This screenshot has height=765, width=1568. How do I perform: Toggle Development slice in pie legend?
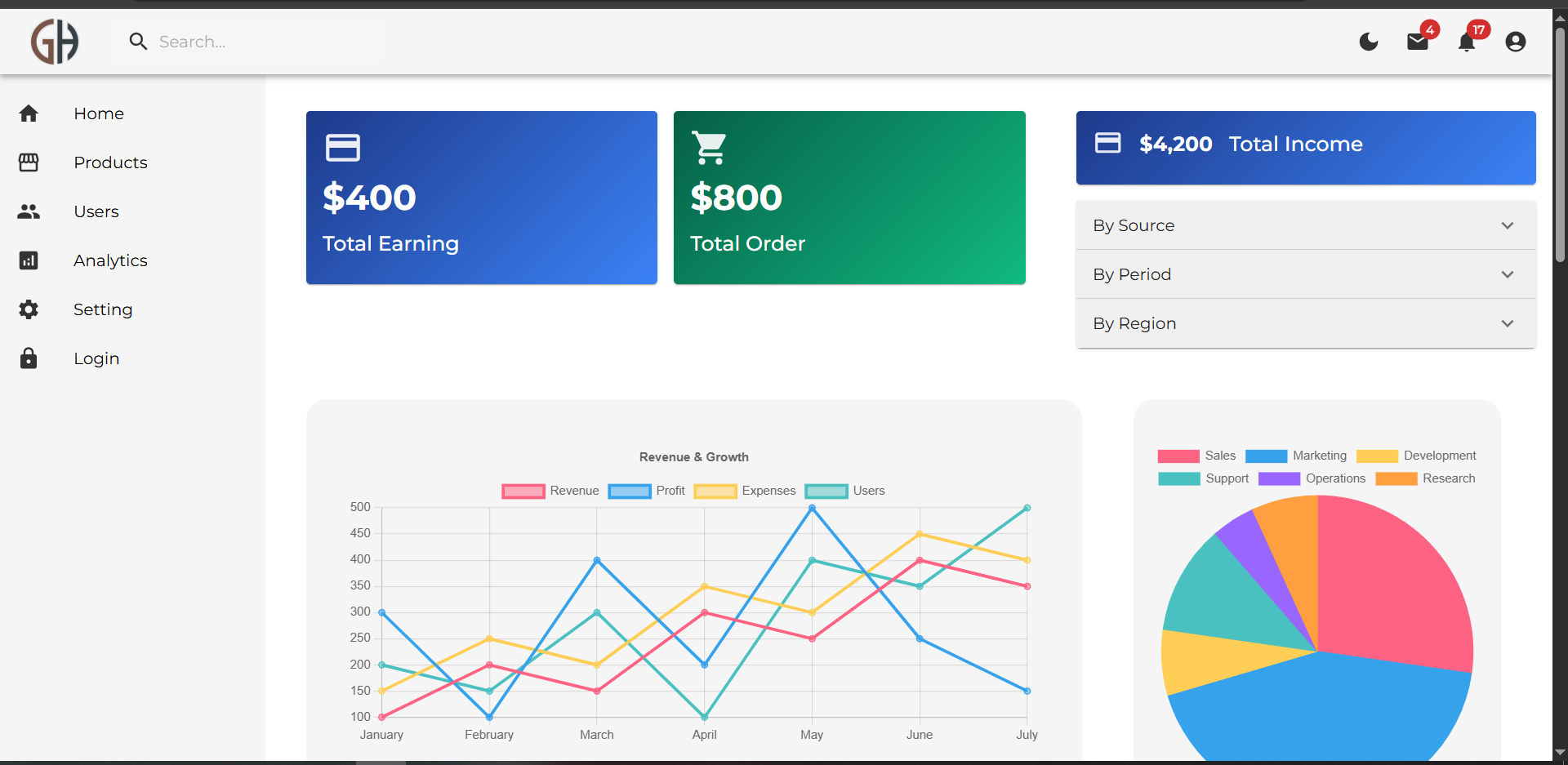point(1416,456)
